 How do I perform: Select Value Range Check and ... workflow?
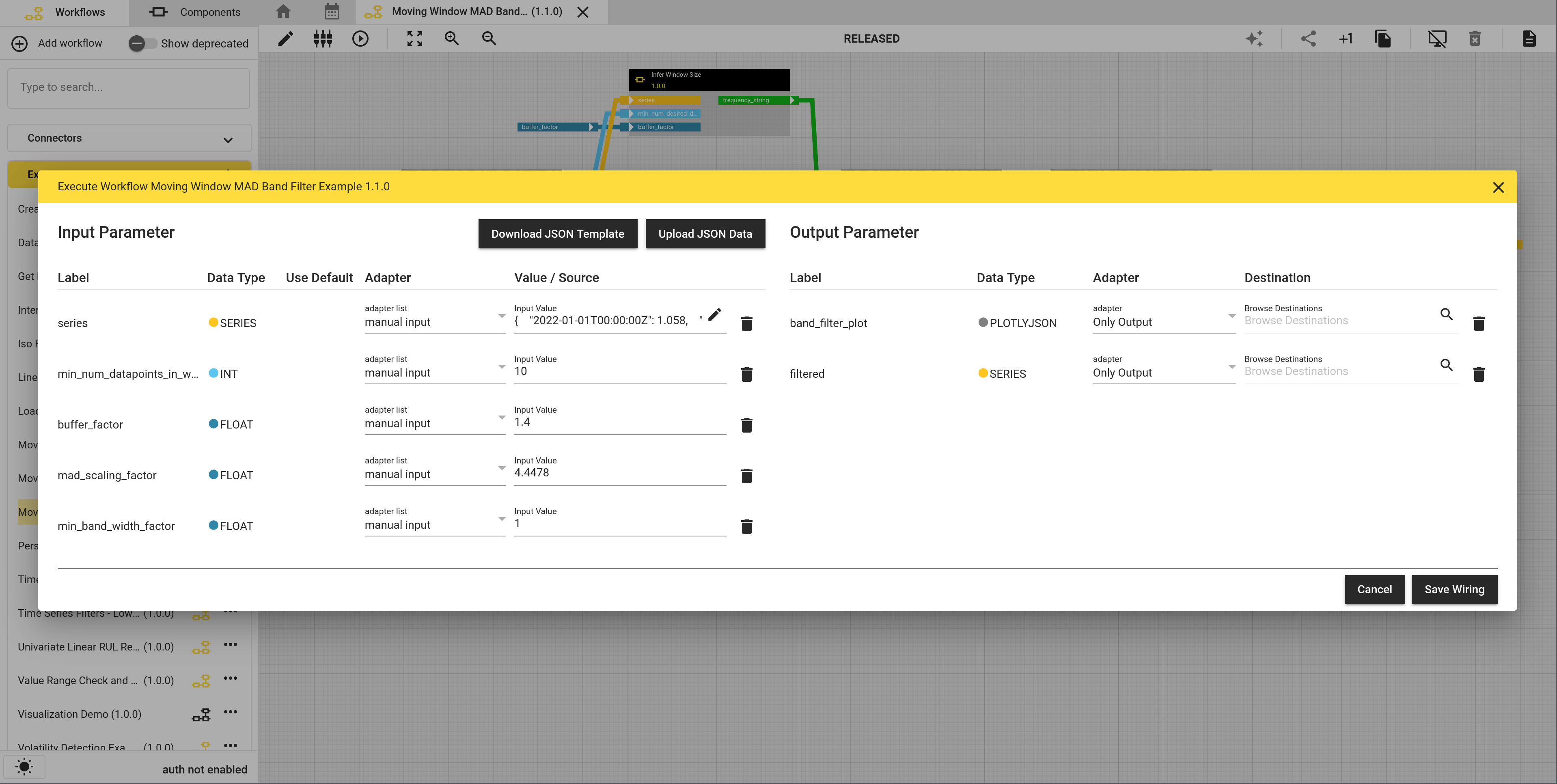coord(95,680)
